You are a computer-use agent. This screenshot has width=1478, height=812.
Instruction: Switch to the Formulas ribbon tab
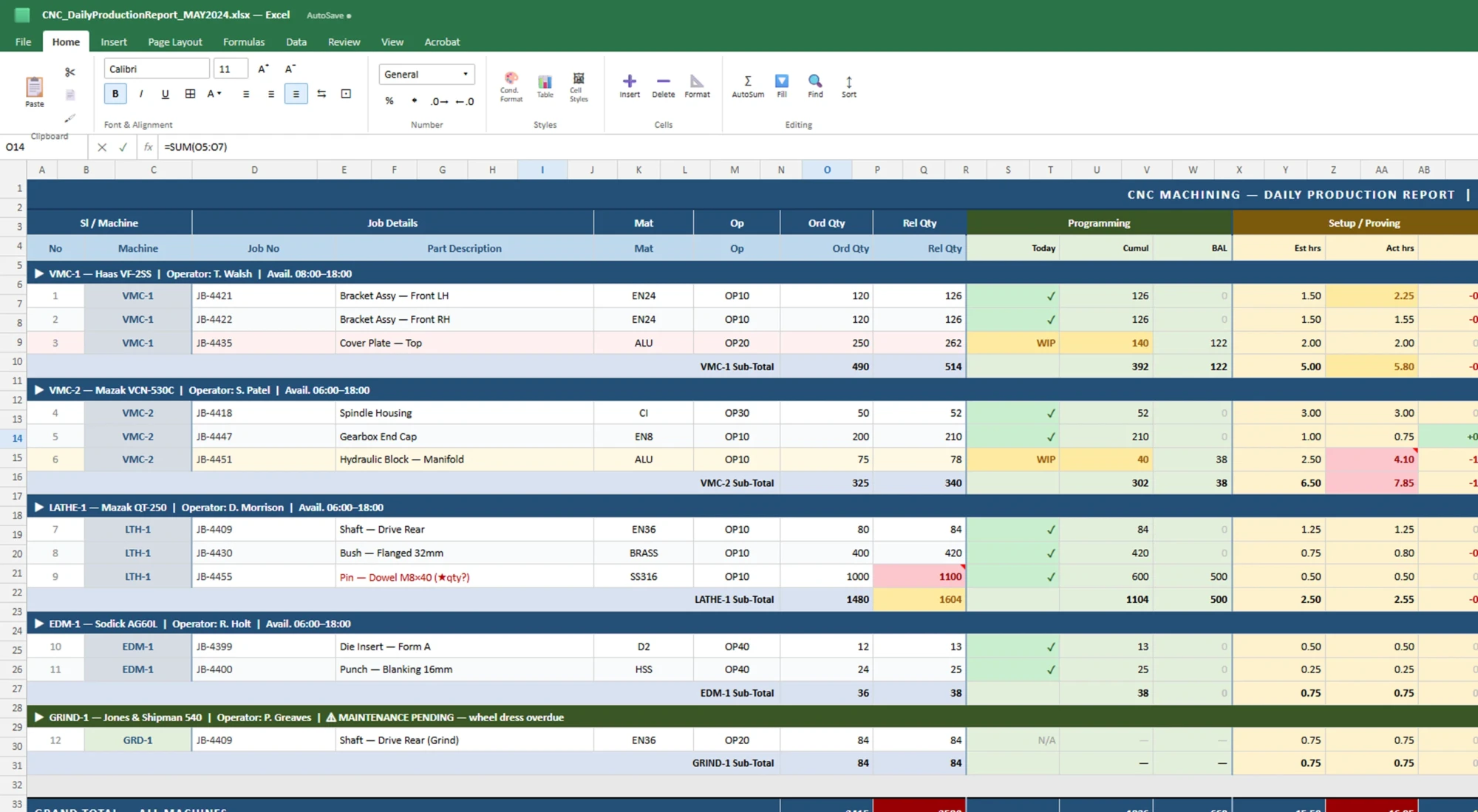pyautogui.click(x=244, y=41)
